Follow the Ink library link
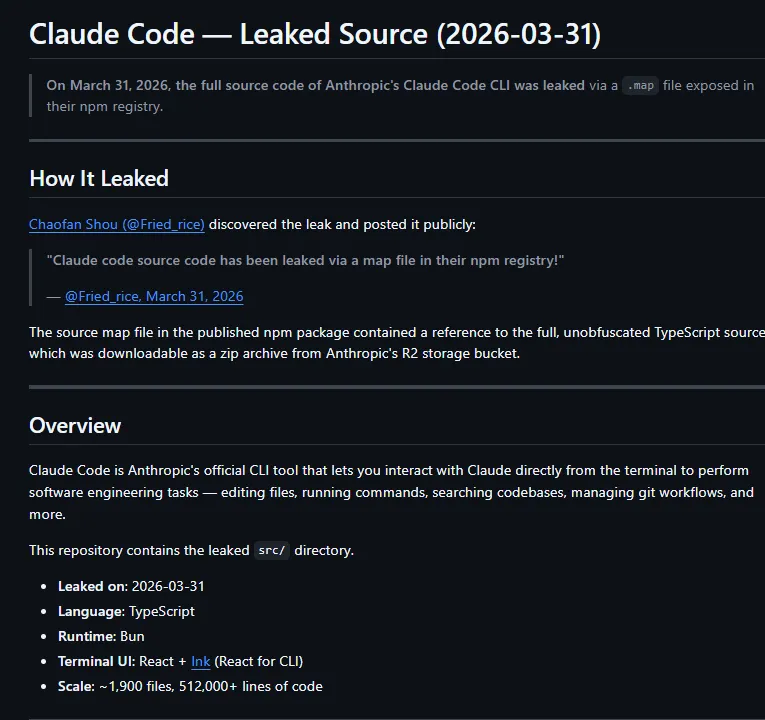The height and width of the screenshot is (720, 765). pos(201,661)
